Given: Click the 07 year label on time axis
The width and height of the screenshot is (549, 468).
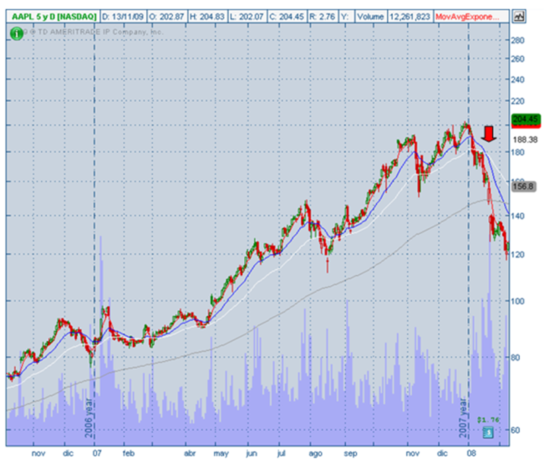Looking at the screenshot, I should point(97,453).
